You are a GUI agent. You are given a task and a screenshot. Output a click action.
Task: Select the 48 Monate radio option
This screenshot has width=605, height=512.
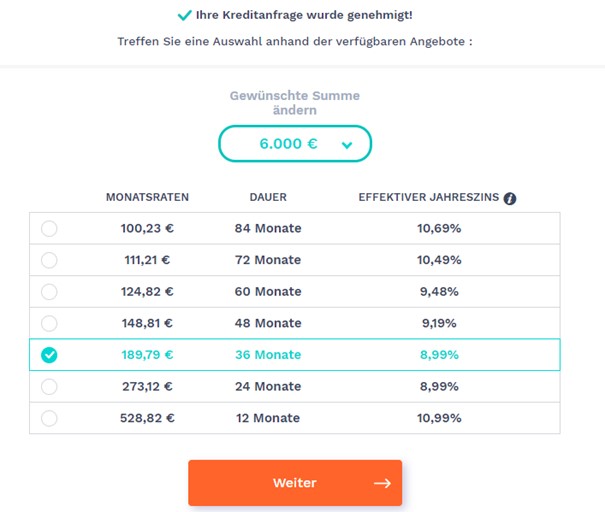coord(49,323)
